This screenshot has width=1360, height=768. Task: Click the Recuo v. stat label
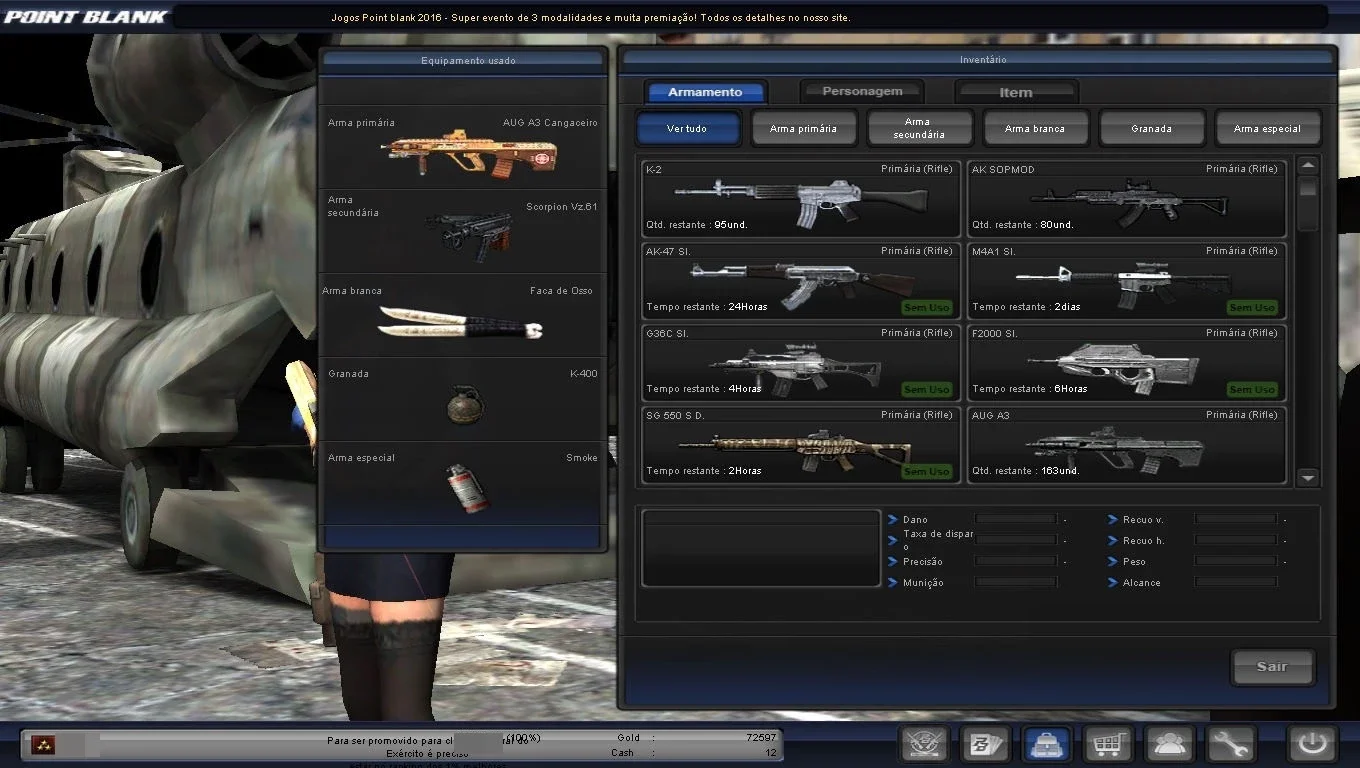1143,520
